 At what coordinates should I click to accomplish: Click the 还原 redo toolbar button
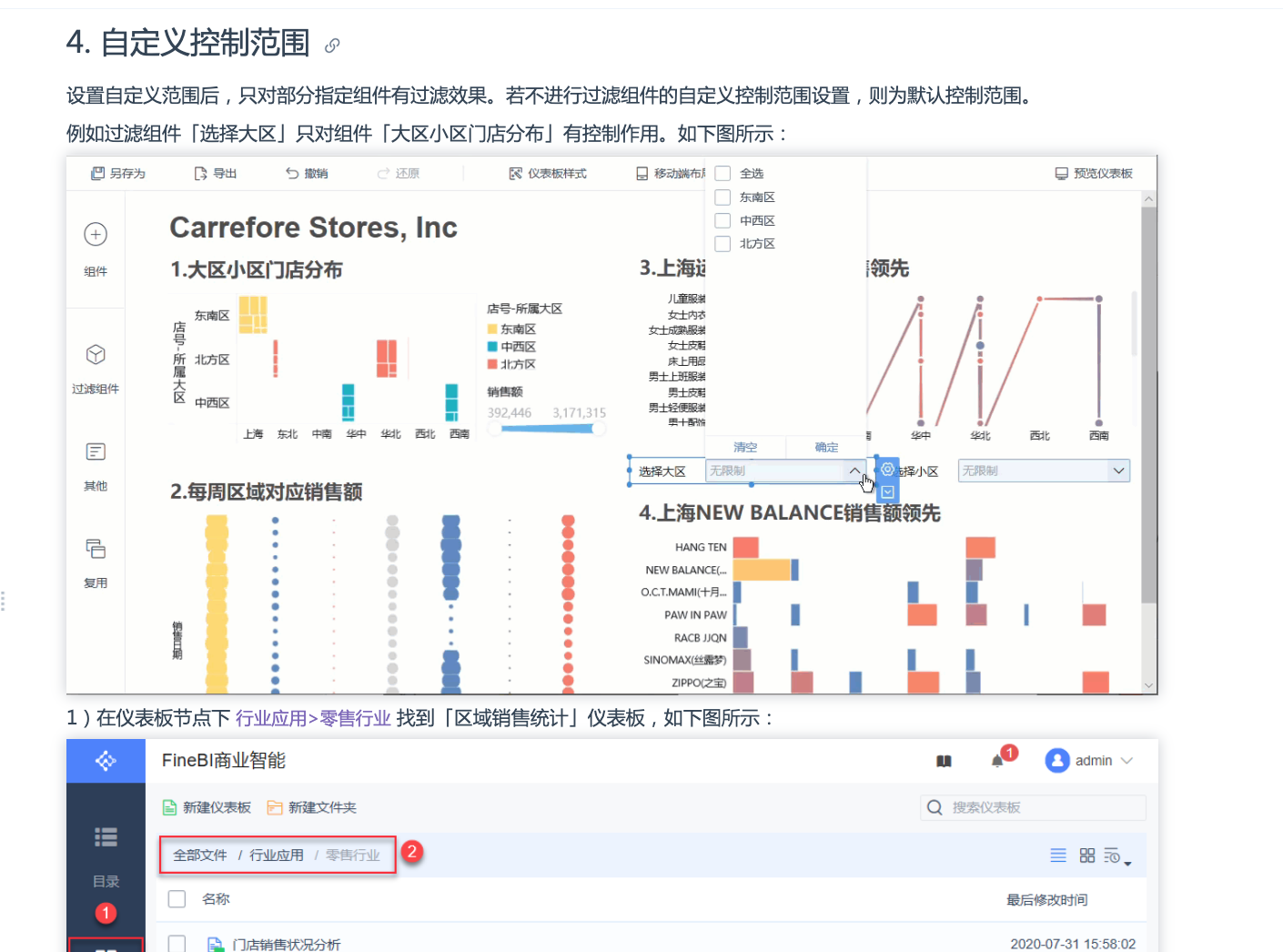pyautogui.click(x=399, y=173)
